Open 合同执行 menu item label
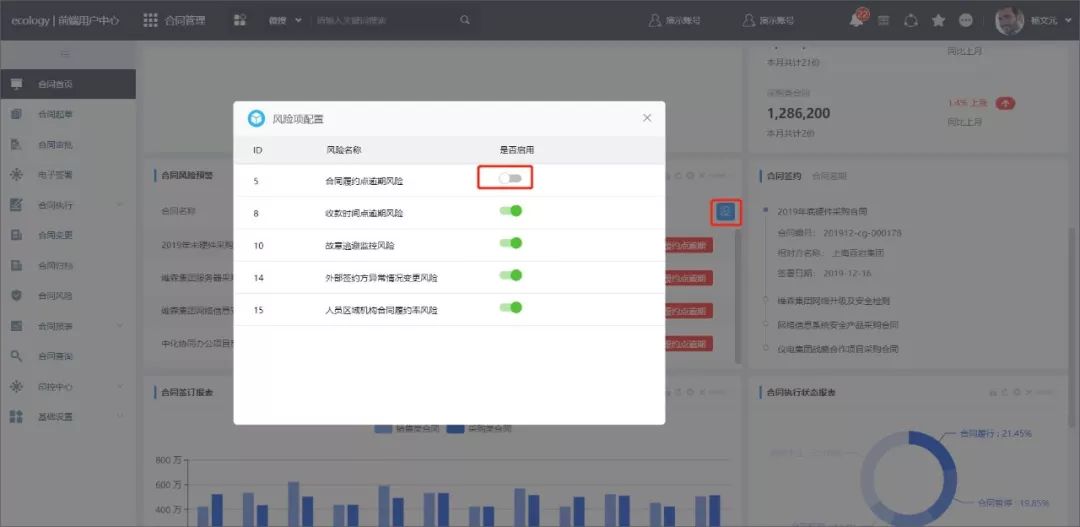The height and width of the screenshot is (527, 1080). (x=55, y=205)
